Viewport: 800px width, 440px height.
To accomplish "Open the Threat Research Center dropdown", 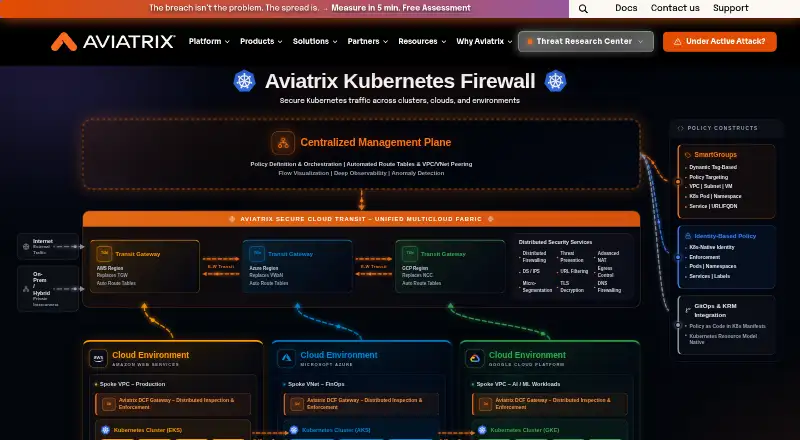I will click(586, 41).
